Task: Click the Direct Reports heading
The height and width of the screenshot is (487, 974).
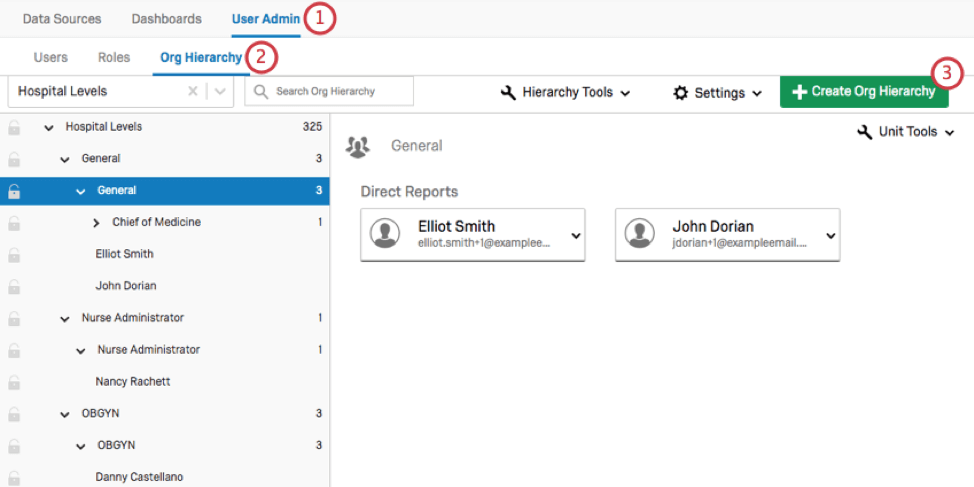Action: pos(409,191)
